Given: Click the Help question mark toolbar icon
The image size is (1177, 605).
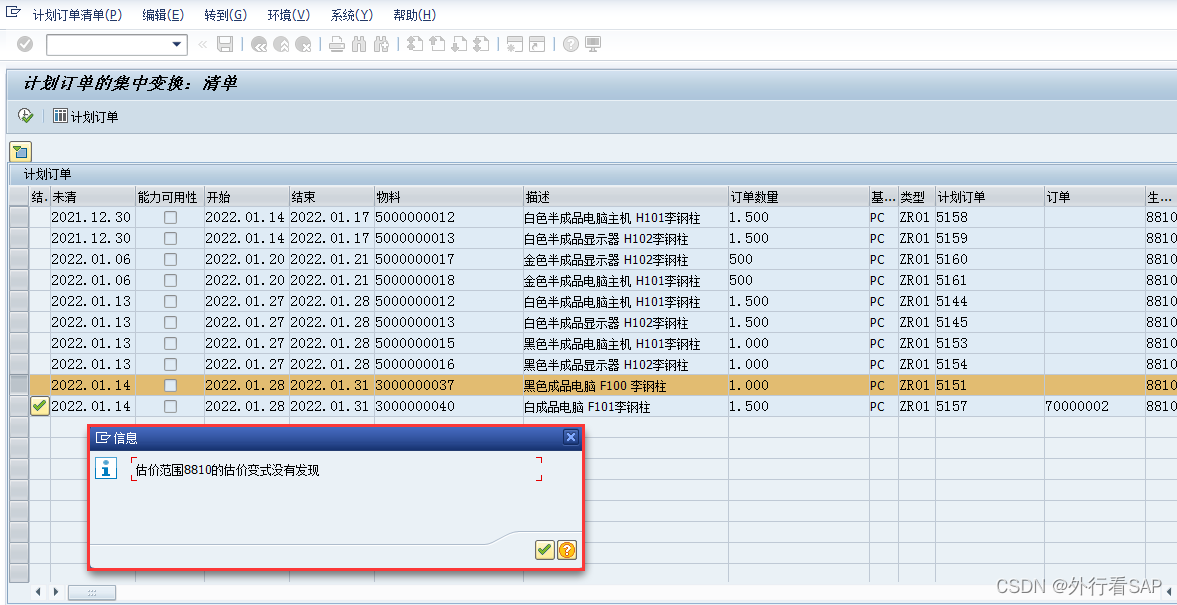Looking at the screenshot, I should (571, 45).
